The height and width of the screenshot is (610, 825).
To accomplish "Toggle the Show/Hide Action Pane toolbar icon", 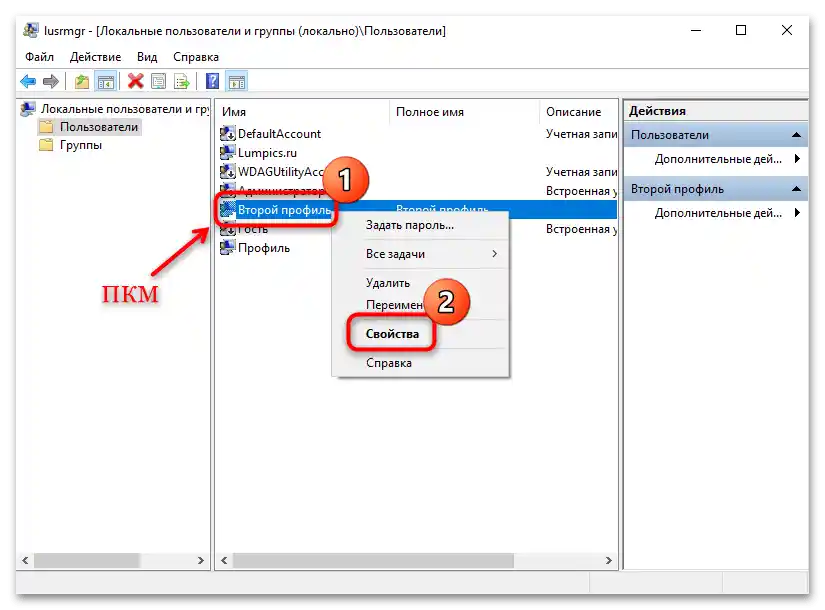I will point(237,82).
